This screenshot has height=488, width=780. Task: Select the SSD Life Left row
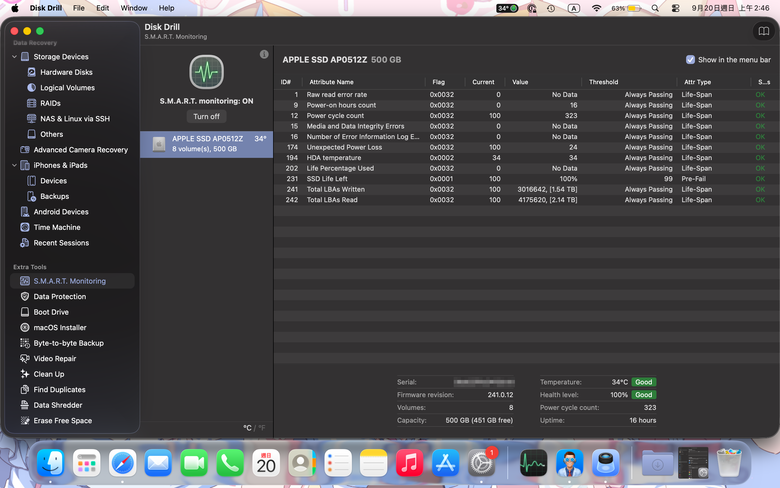pyautogui.click(x=526, y=179)
